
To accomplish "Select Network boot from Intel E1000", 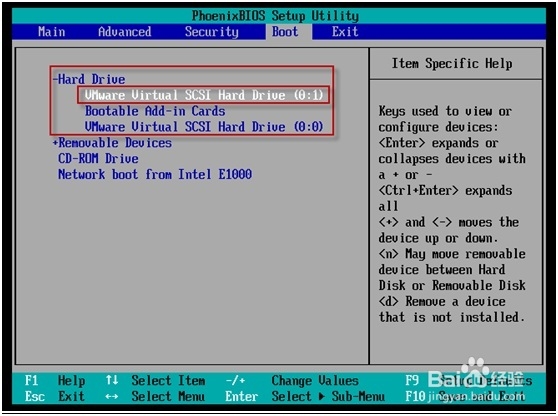I will coord(155,174).
